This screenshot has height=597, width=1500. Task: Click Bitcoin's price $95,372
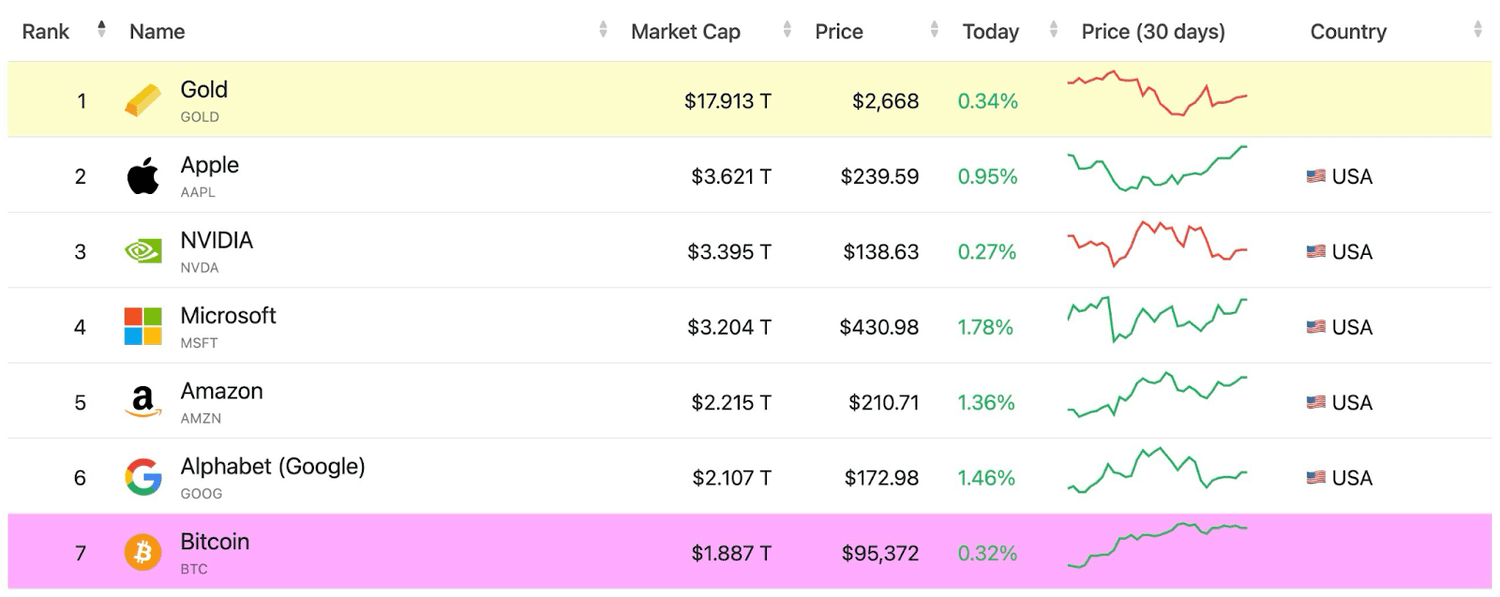click(x=880, y=553)
